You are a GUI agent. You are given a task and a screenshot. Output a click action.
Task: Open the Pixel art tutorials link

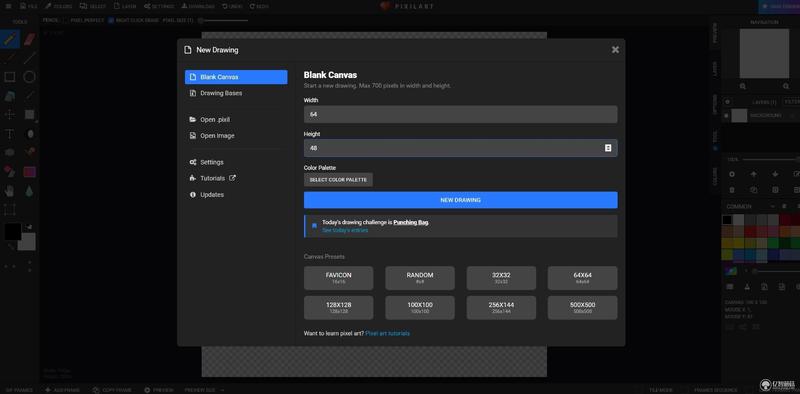[x=387, y=333]
